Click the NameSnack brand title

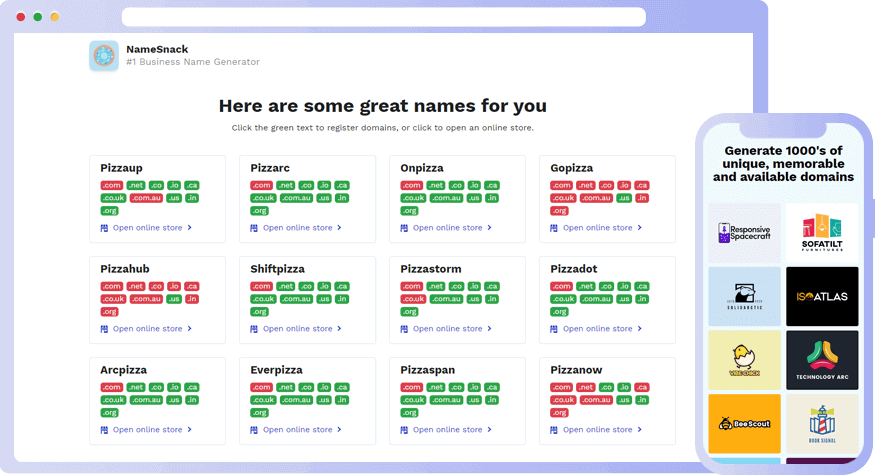pyautogui.click(x=157, y=49)
